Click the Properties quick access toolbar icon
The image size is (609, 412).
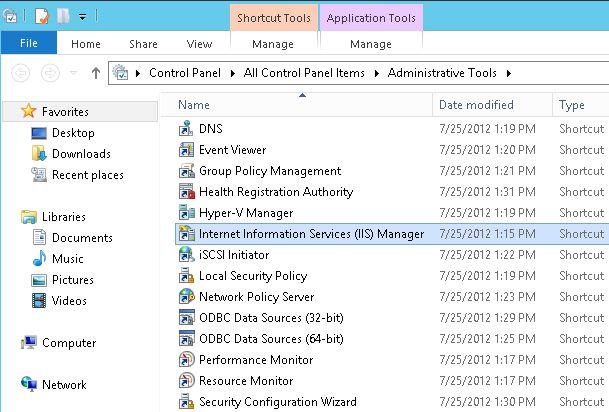tap(42, 16)
